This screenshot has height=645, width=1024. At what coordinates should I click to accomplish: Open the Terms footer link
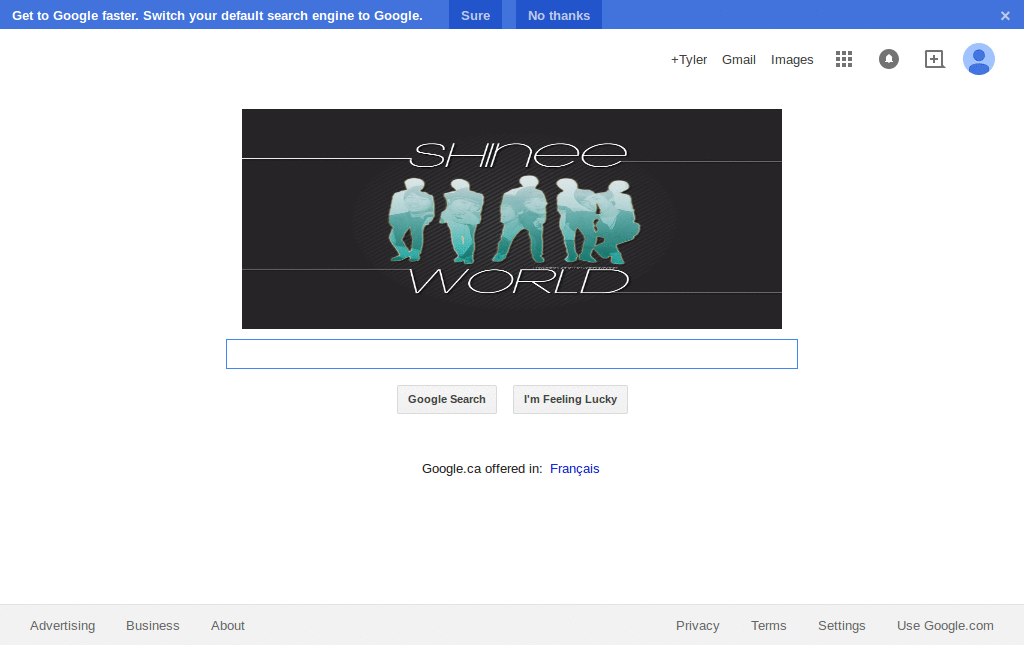point(769,625)
